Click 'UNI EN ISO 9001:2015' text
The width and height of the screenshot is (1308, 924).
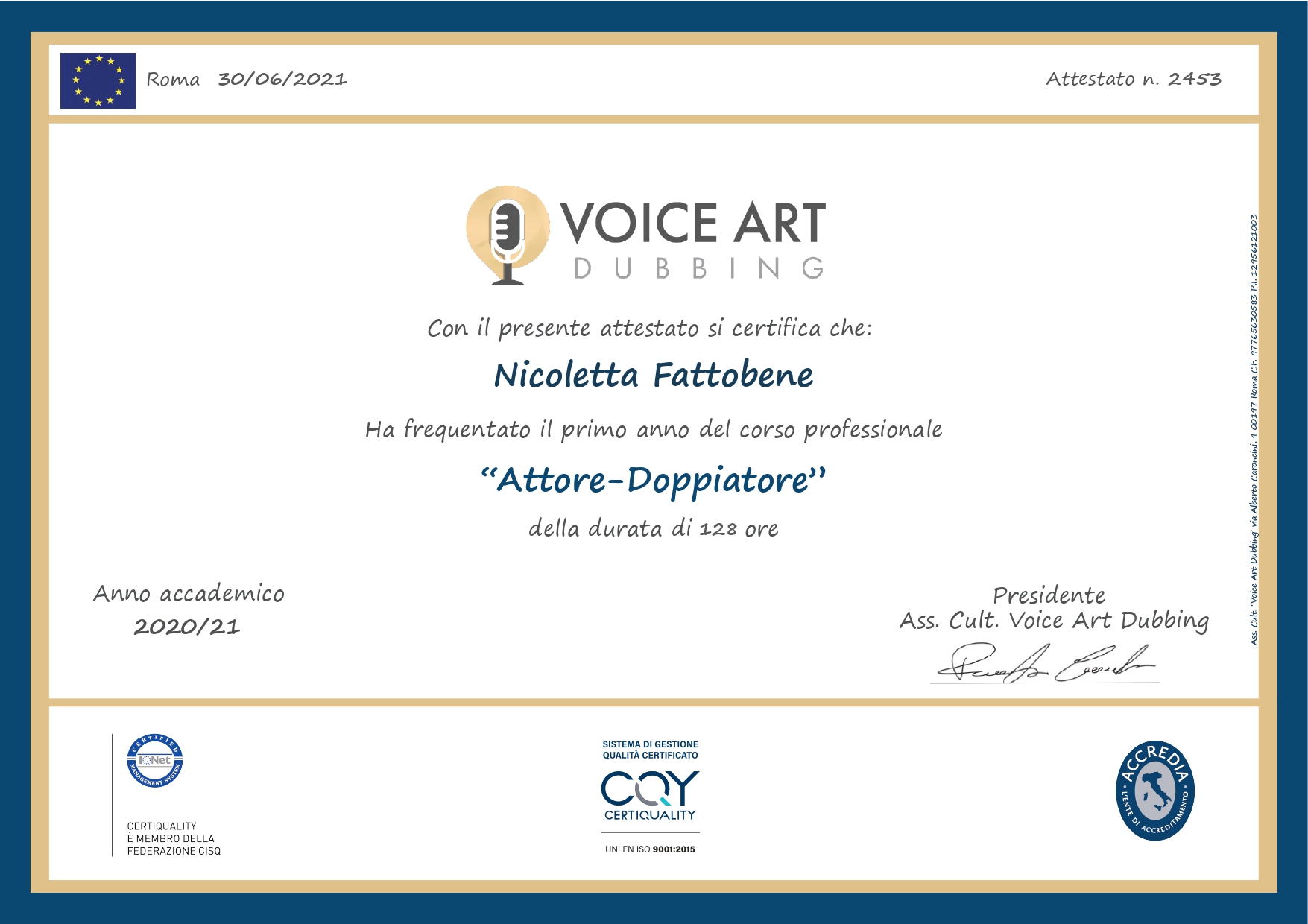[650, 849]
